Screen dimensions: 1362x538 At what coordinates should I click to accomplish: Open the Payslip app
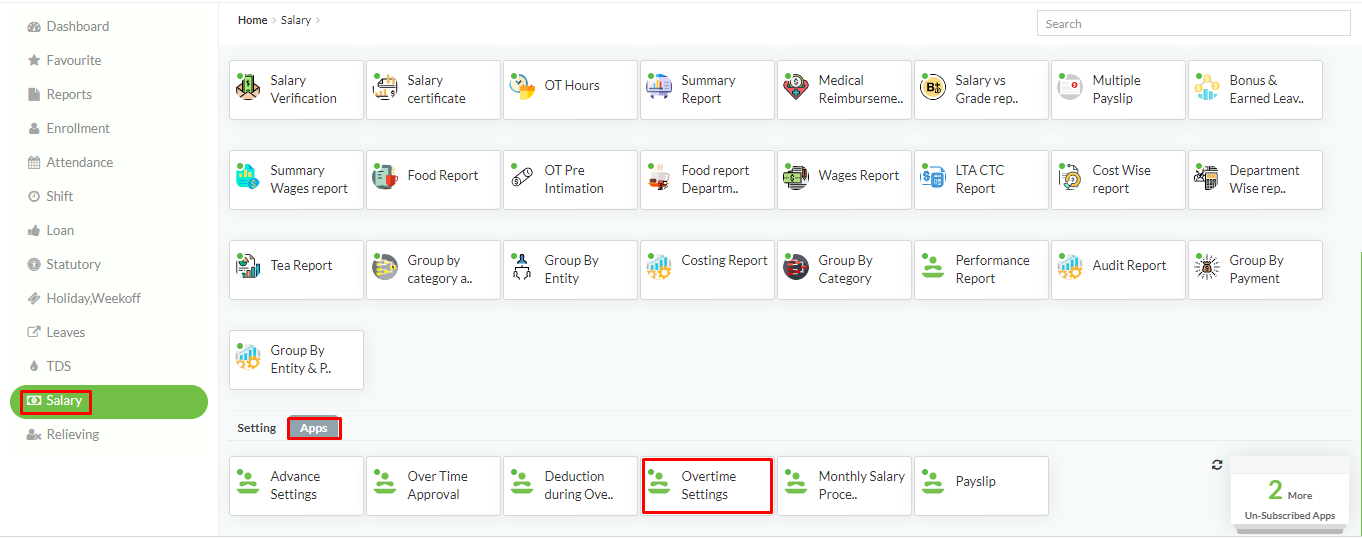point(981,486)
